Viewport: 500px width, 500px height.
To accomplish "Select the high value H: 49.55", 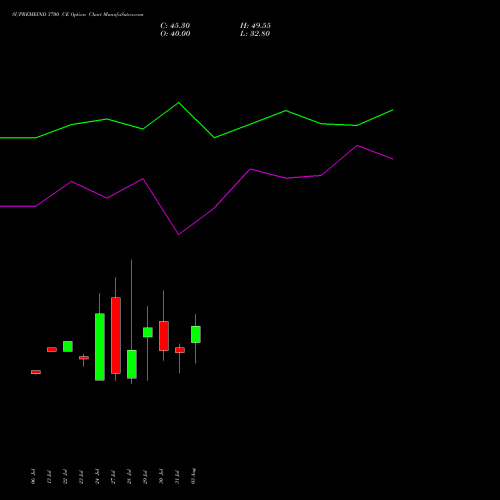I will 255,26.
